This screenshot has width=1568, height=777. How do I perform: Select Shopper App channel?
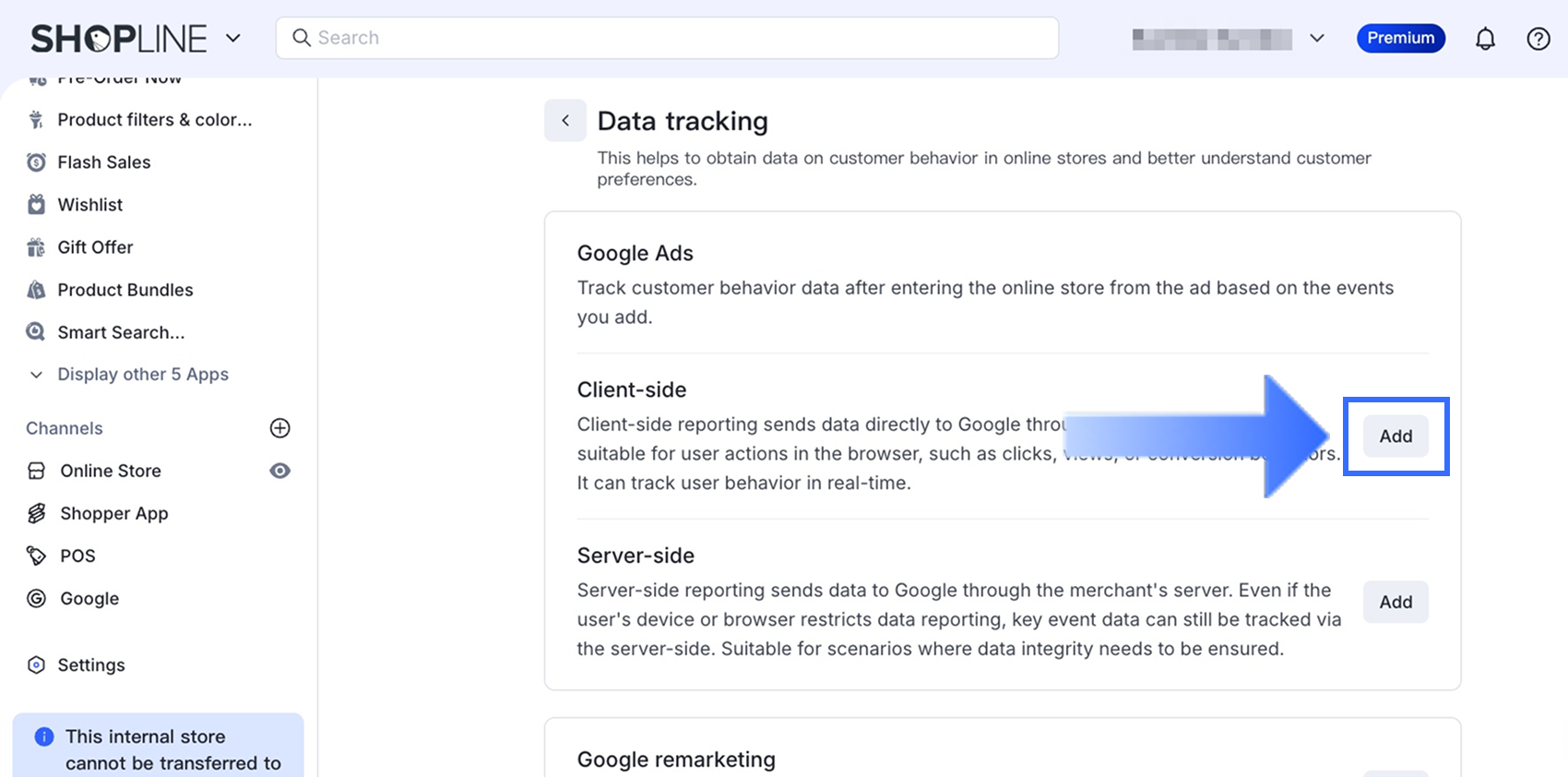(113, 514)
